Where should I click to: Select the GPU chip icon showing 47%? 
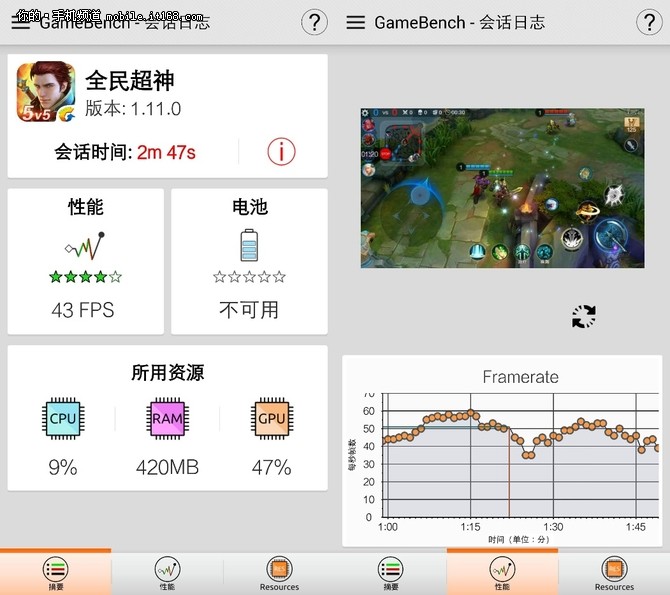pos(271,419)
